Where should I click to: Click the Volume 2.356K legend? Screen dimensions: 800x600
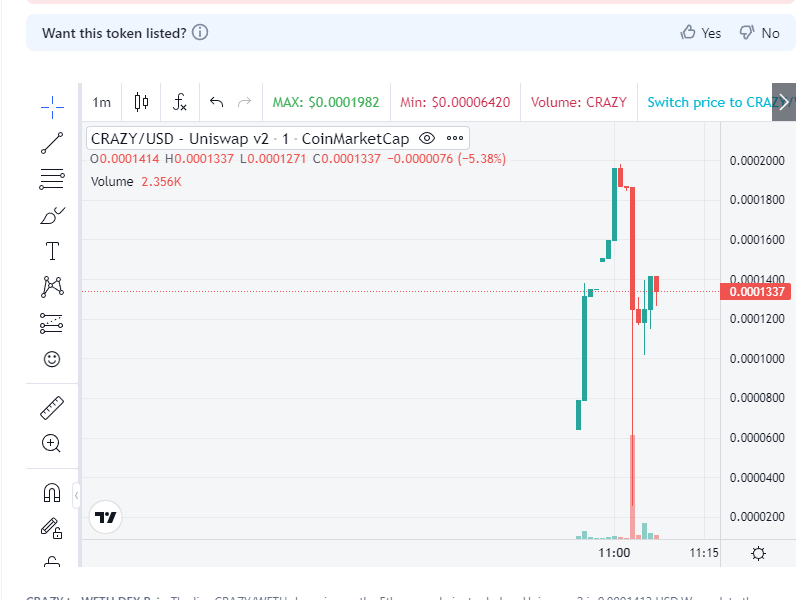point(136,182)
